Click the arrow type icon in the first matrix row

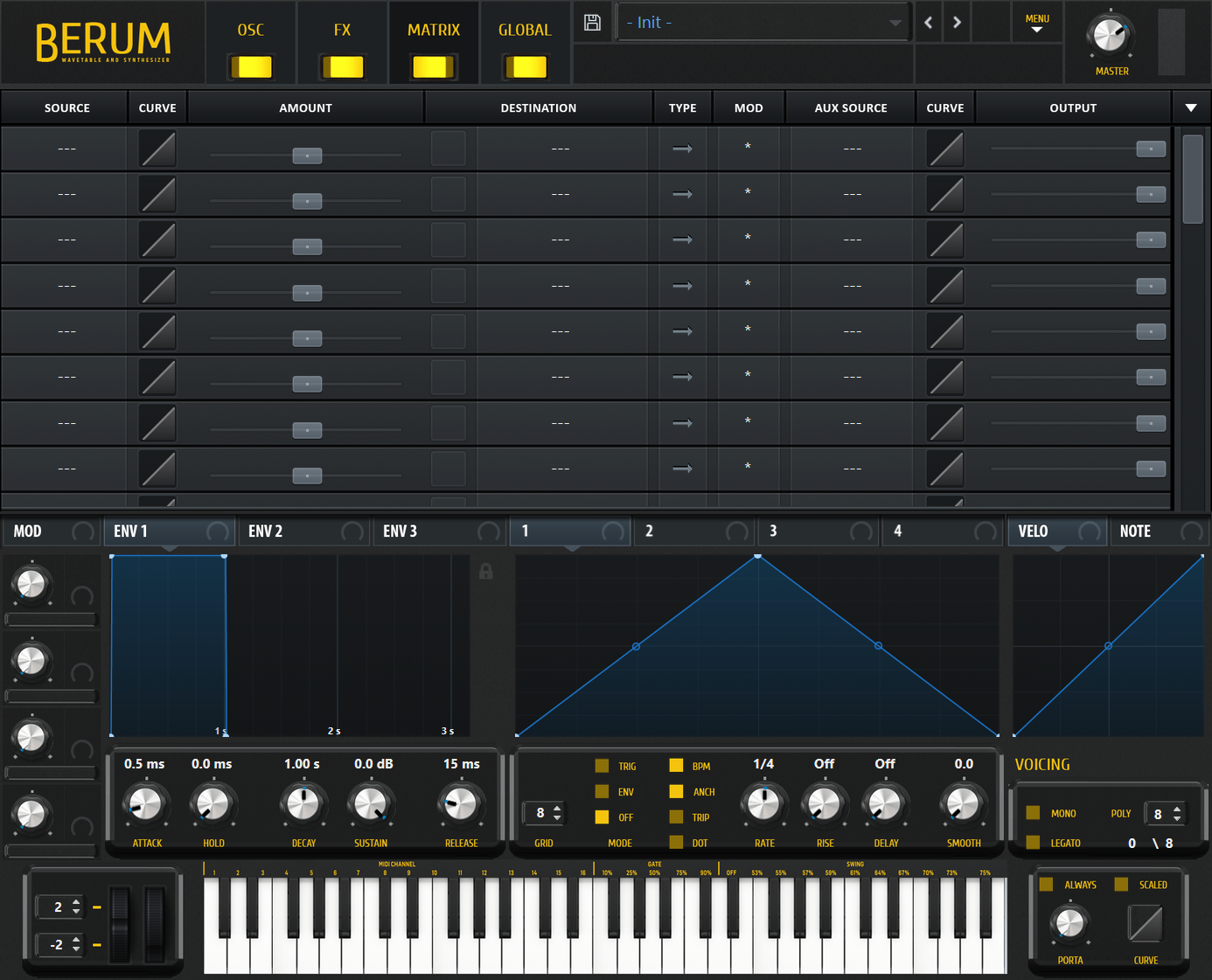tap(682, 149)
